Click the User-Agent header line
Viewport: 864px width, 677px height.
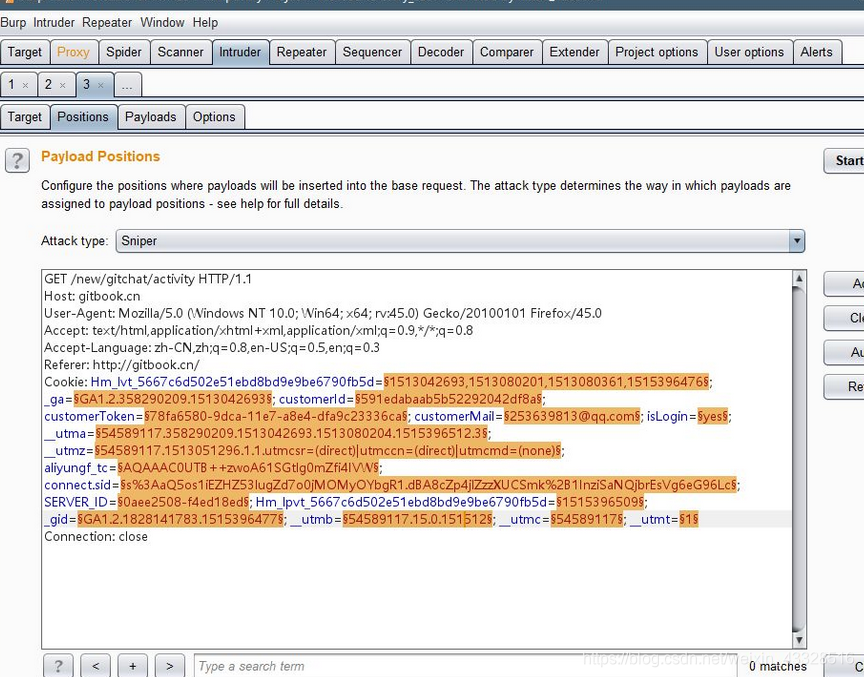click(x=323, y=313)
